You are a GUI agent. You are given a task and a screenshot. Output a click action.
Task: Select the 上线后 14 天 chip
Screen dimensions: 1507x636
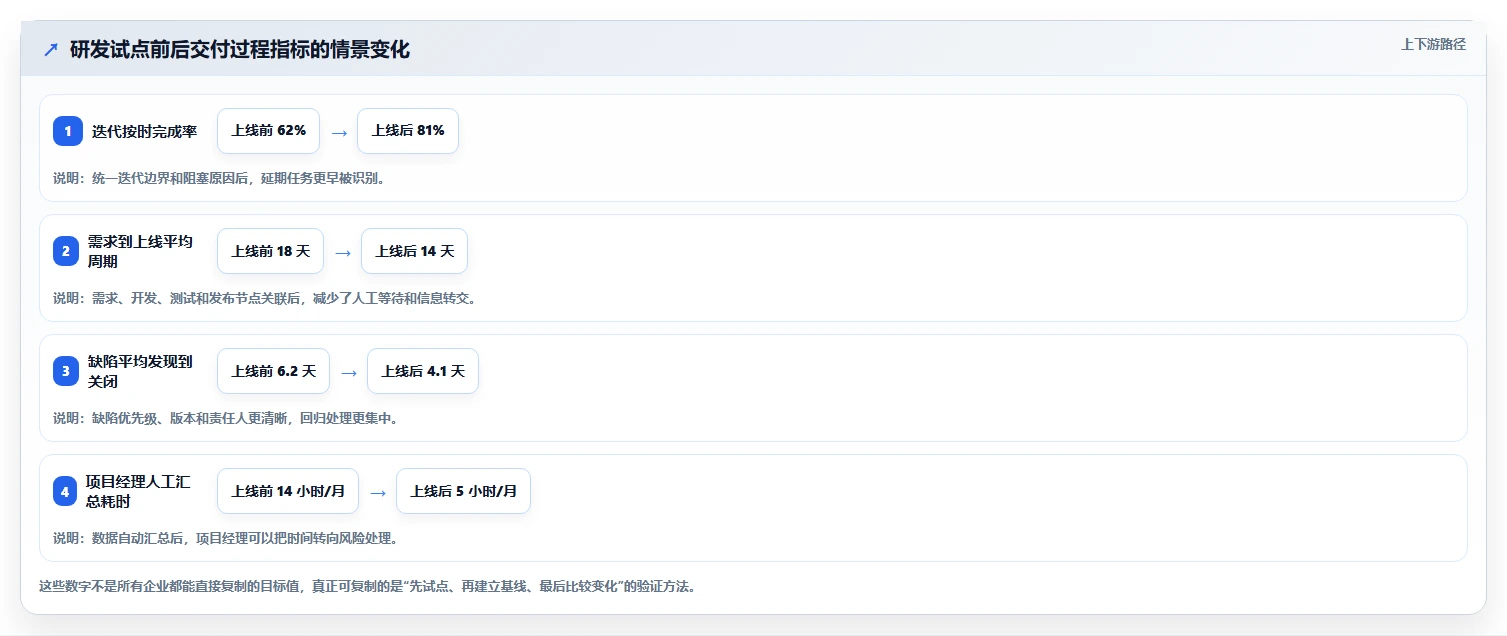click(x=414, y=251)
